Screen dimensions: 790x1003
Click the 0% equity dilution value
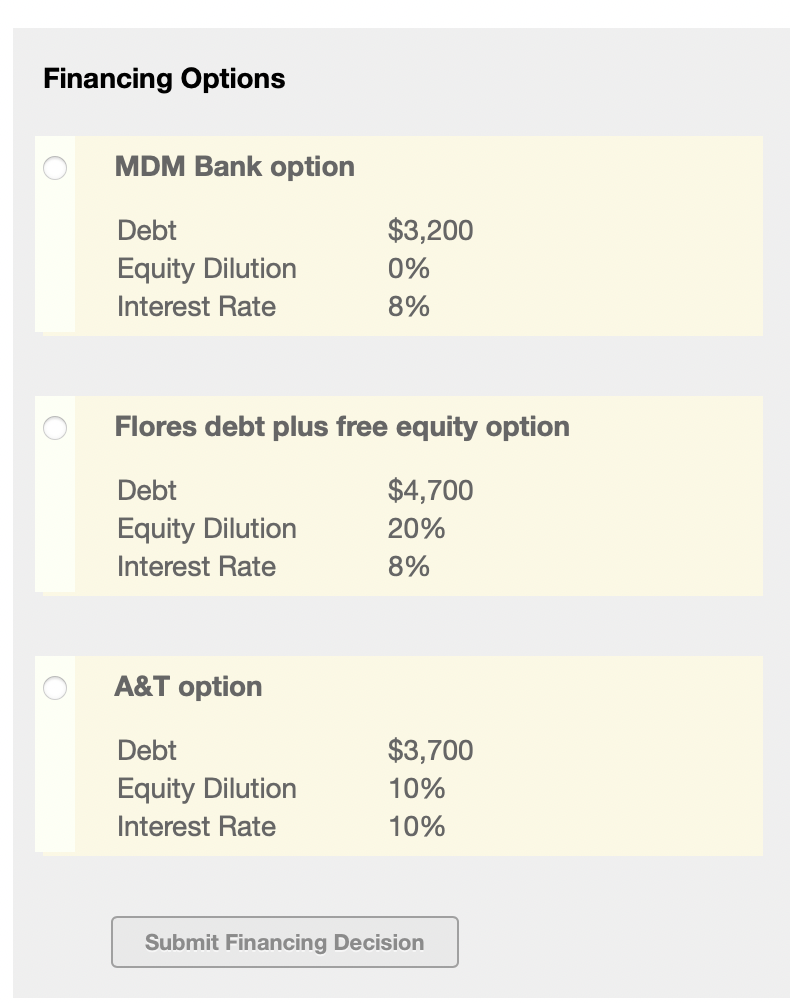point(409,269)
